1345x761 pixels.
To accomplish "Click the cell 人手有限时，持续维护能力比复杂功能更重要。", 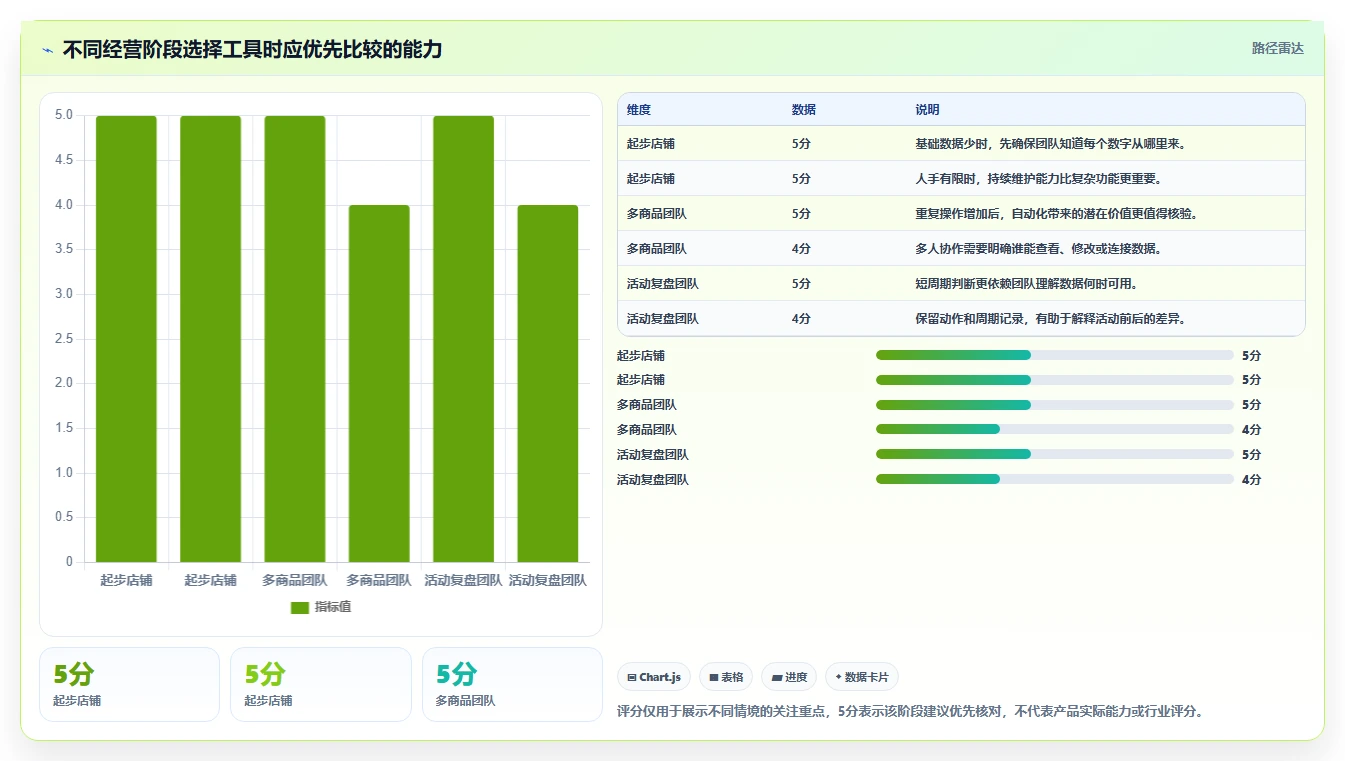I will (x=1038, y=179).
